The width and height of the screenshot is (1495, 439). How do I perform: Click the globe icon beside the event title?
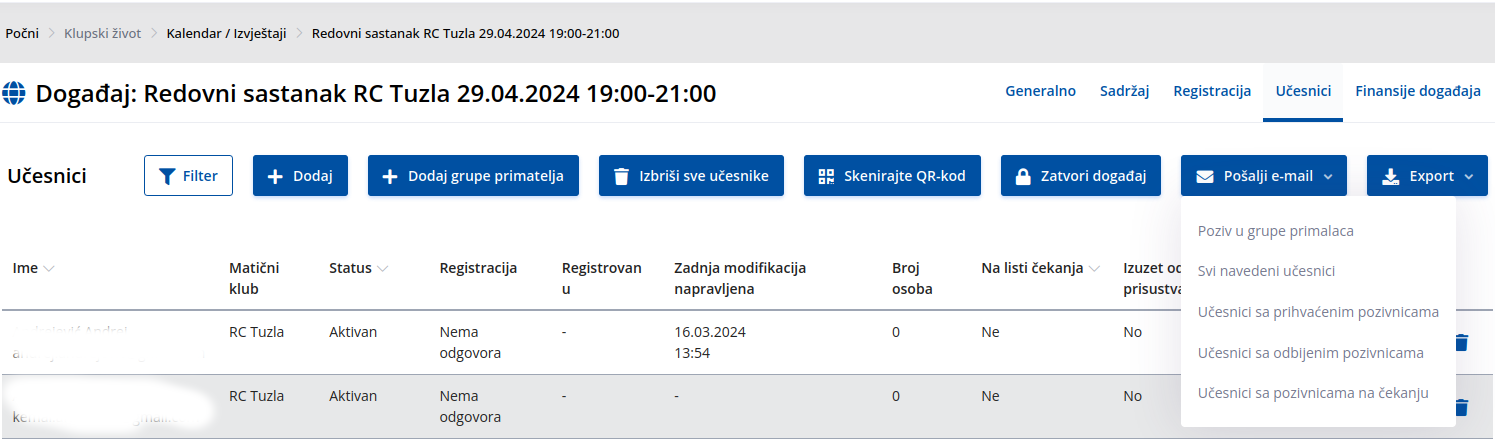(x=15, y=94)
